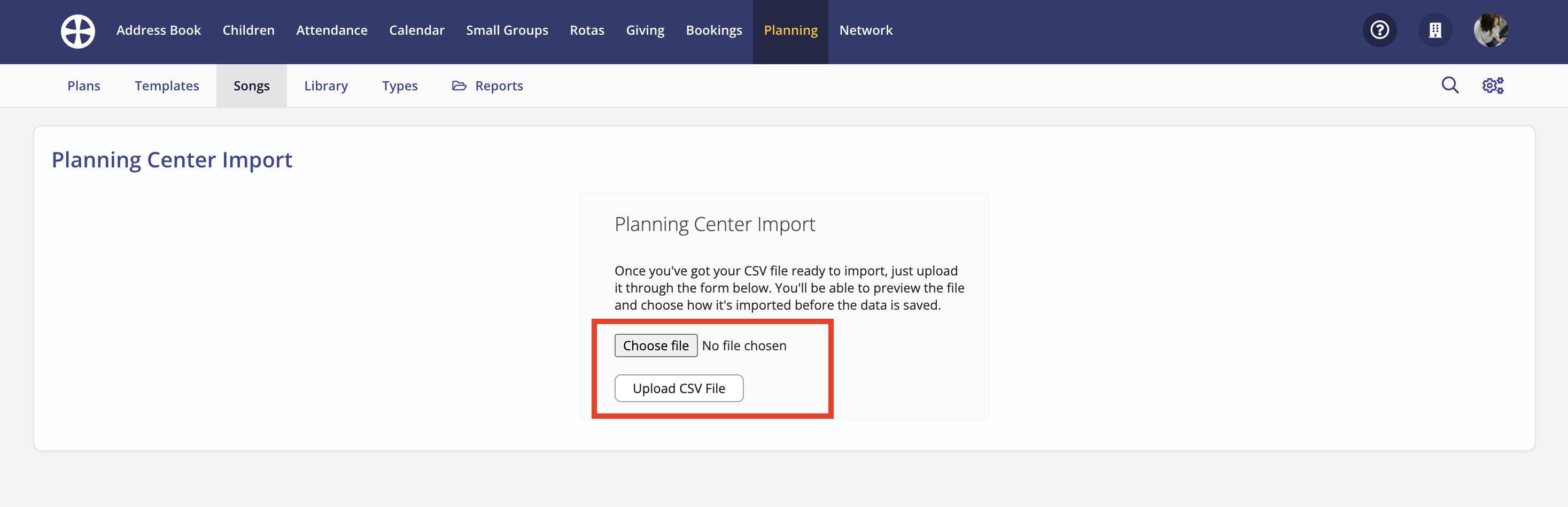Click the Upload CSV File button
Screen dimensions: 1568x507
pyautogui.click(x=679, y=388)
